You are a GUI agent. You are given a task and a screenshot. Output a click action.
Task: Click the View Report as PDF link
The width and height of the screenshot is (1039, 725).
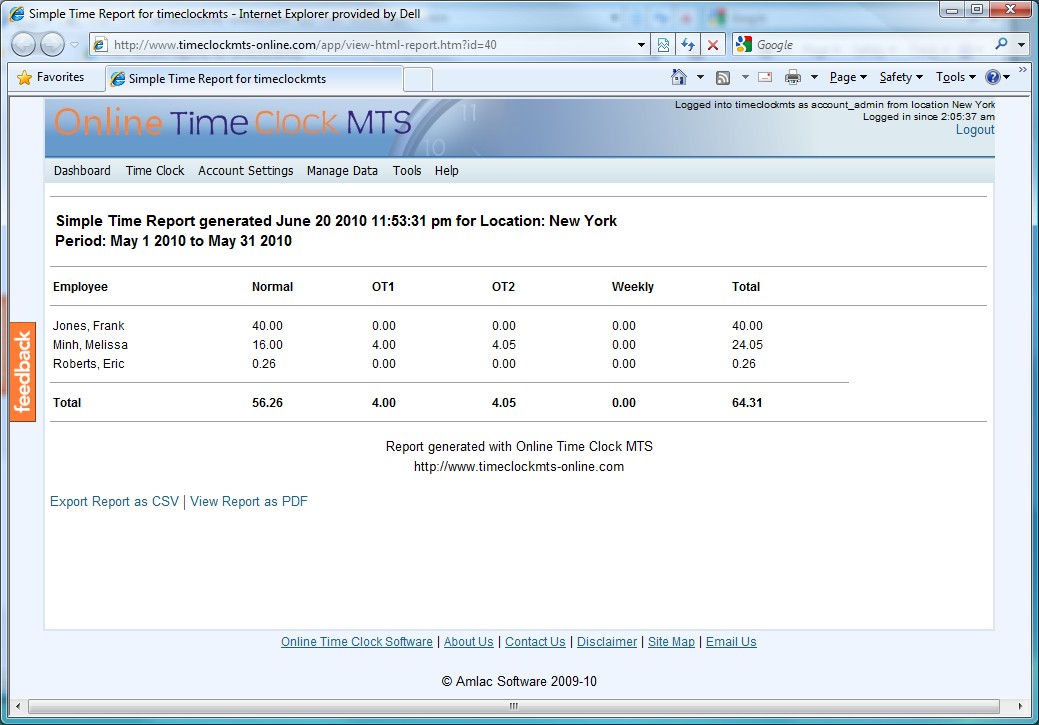point(249,502)
